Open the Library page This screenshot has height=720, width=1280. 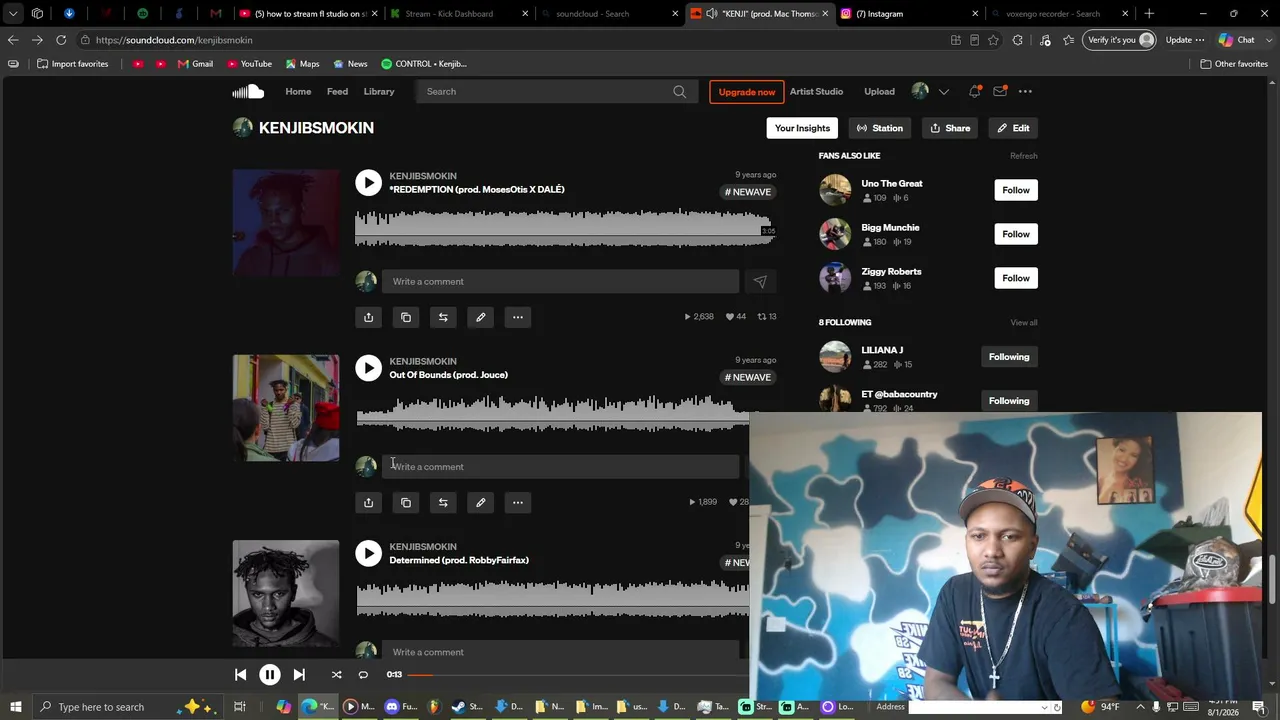(379, 92)
